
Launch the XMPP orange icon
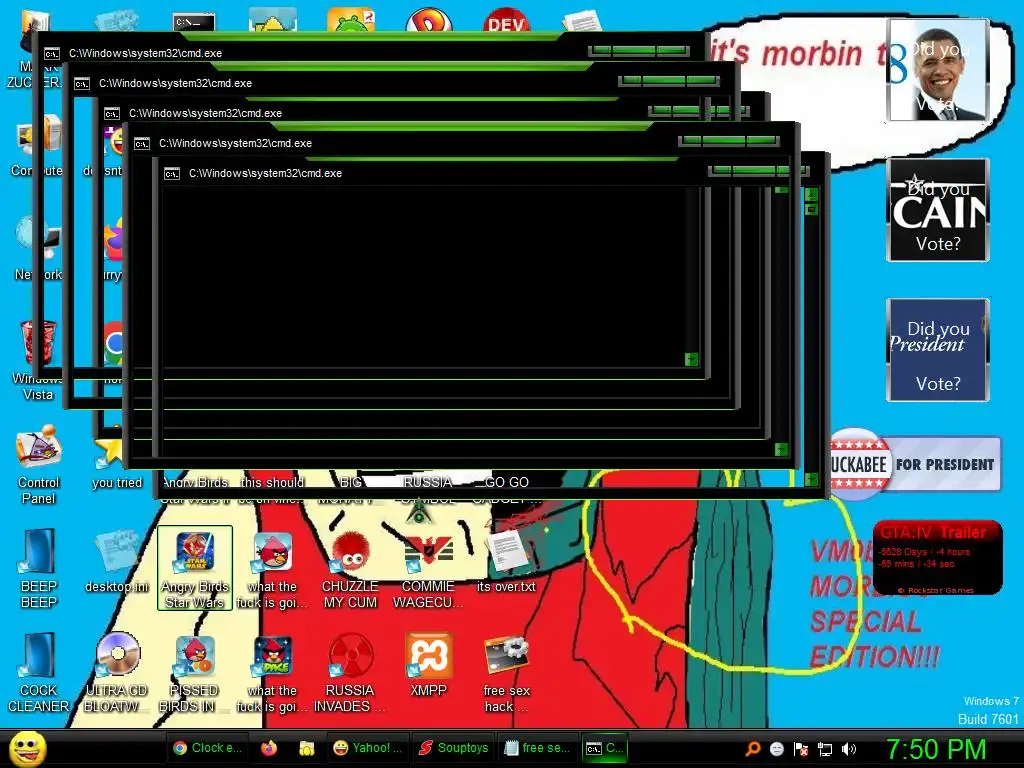click(428, 665)
